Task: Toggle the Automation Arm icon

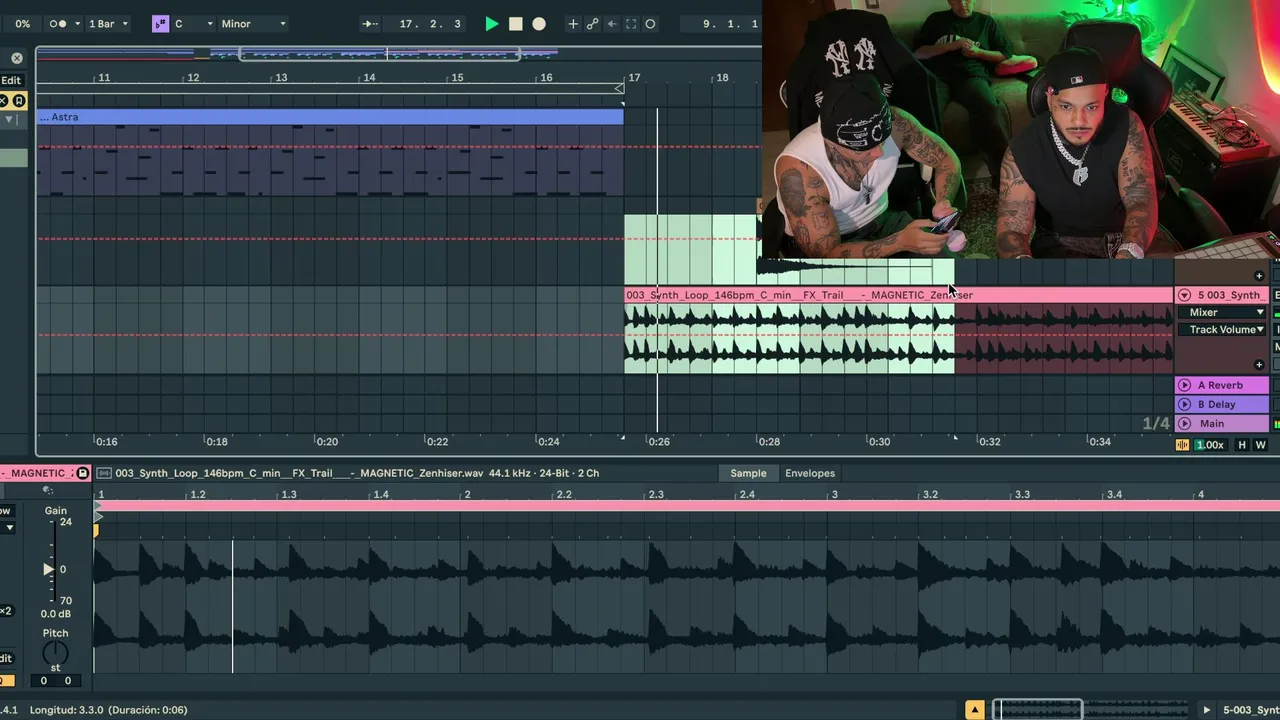Action: click(592, 24)
